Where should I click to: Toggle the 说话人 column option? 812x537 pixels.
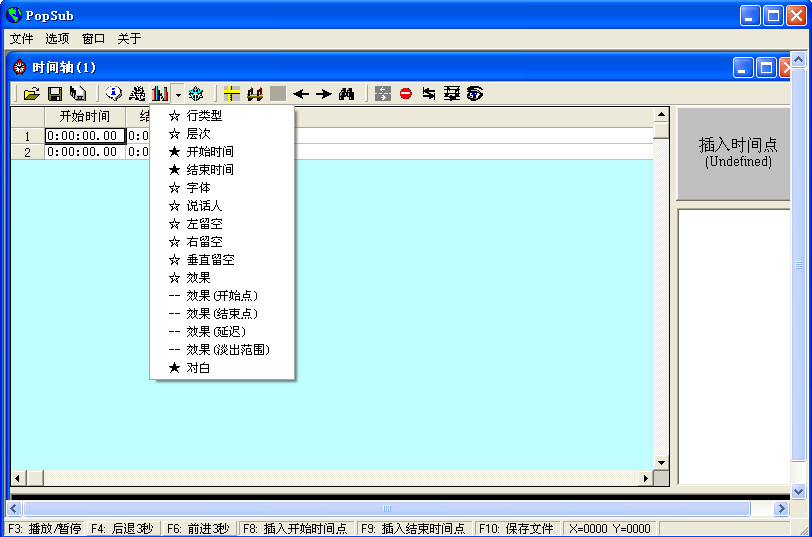pos(204,206)
